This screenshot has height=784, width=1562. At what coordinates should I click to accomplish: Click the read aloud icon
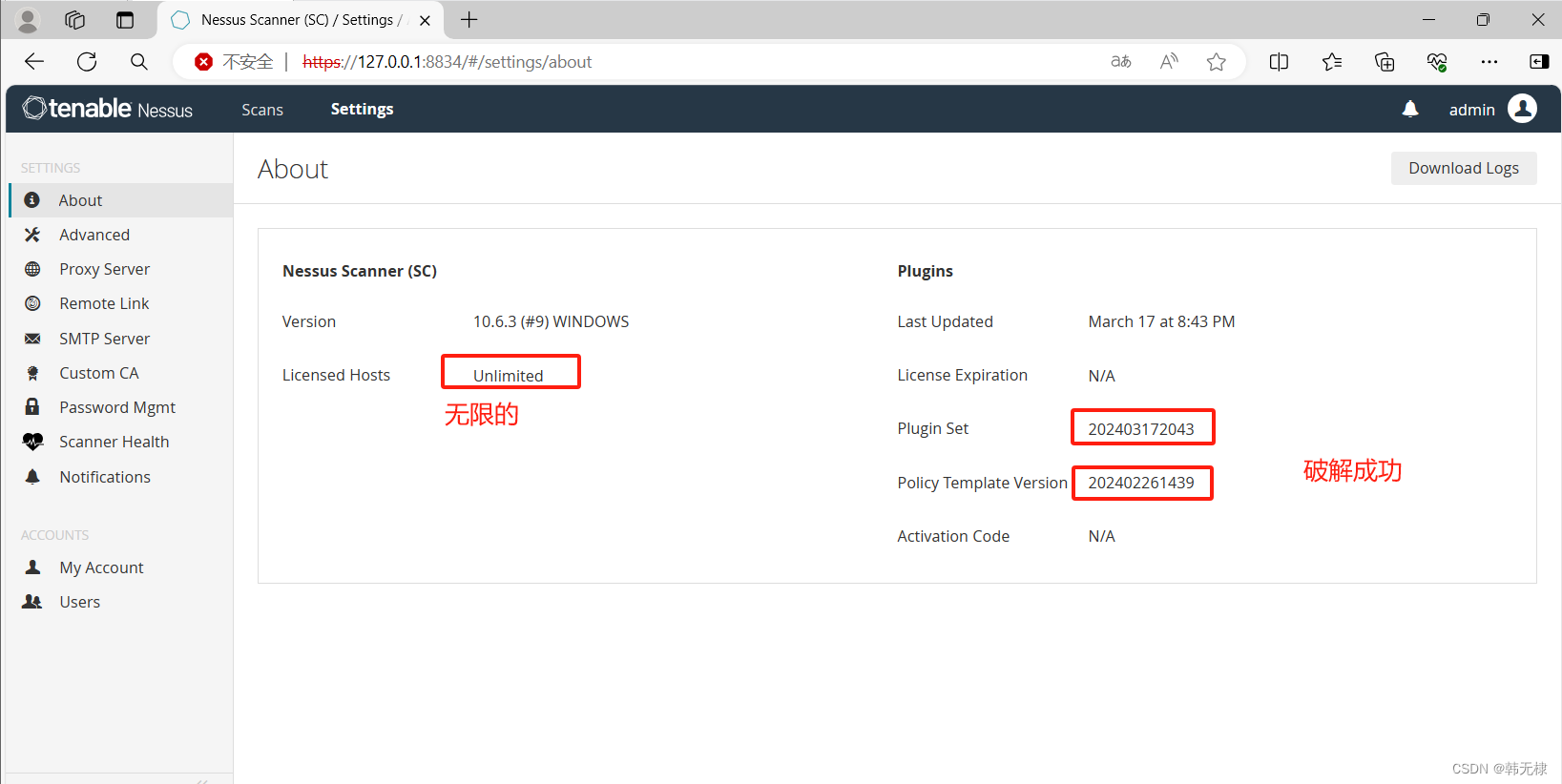coord(1169,62)
